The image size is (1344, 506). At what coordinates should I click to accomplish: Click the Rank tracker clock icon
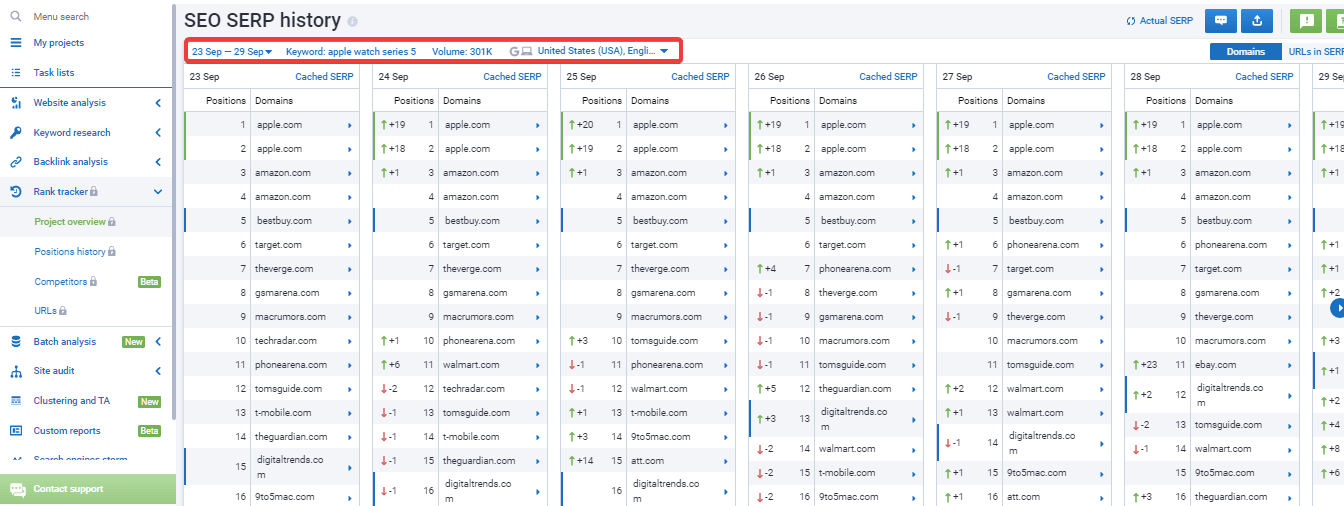[x=15, y=191]
